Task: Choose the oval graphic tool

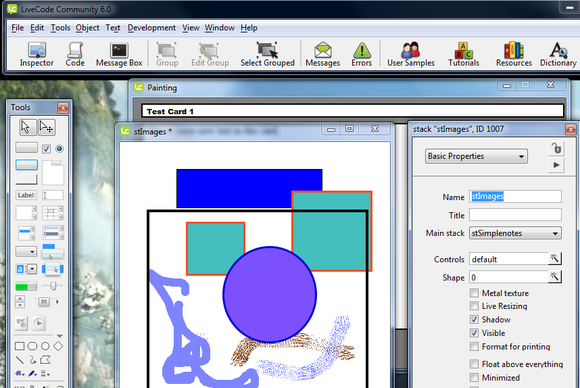Action: [x=45, y=346]
